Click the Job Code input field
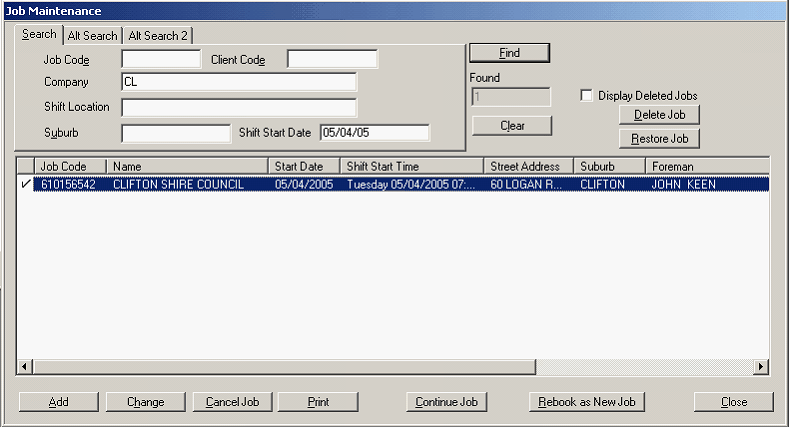The height and width of the screenshot is (428, 790). click(x=161, y=60)
